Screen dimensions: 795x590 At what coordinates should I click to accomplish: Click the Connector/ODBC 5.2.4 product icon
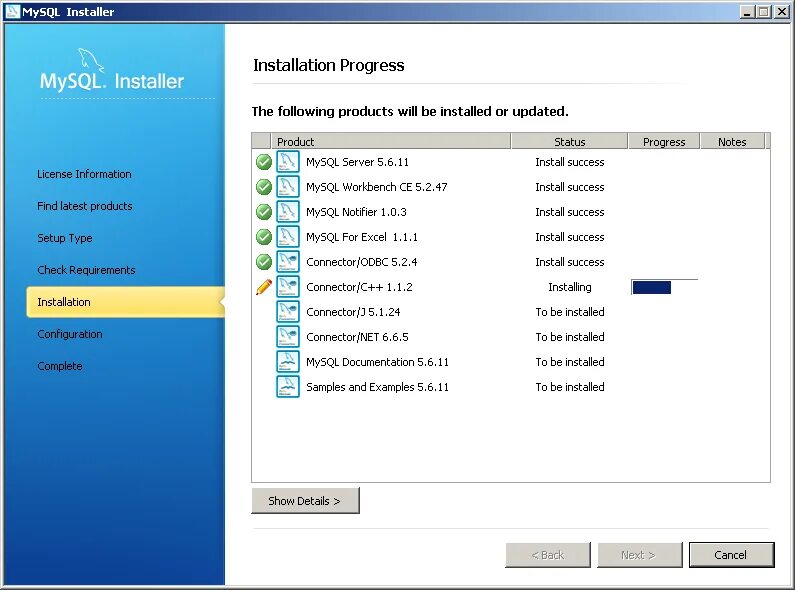[287, 262]
